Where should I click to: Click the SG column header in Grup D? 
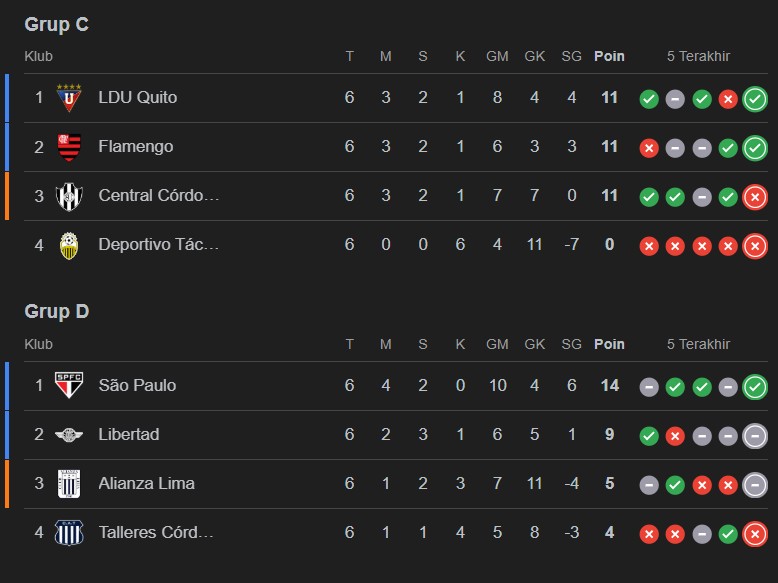571,344
